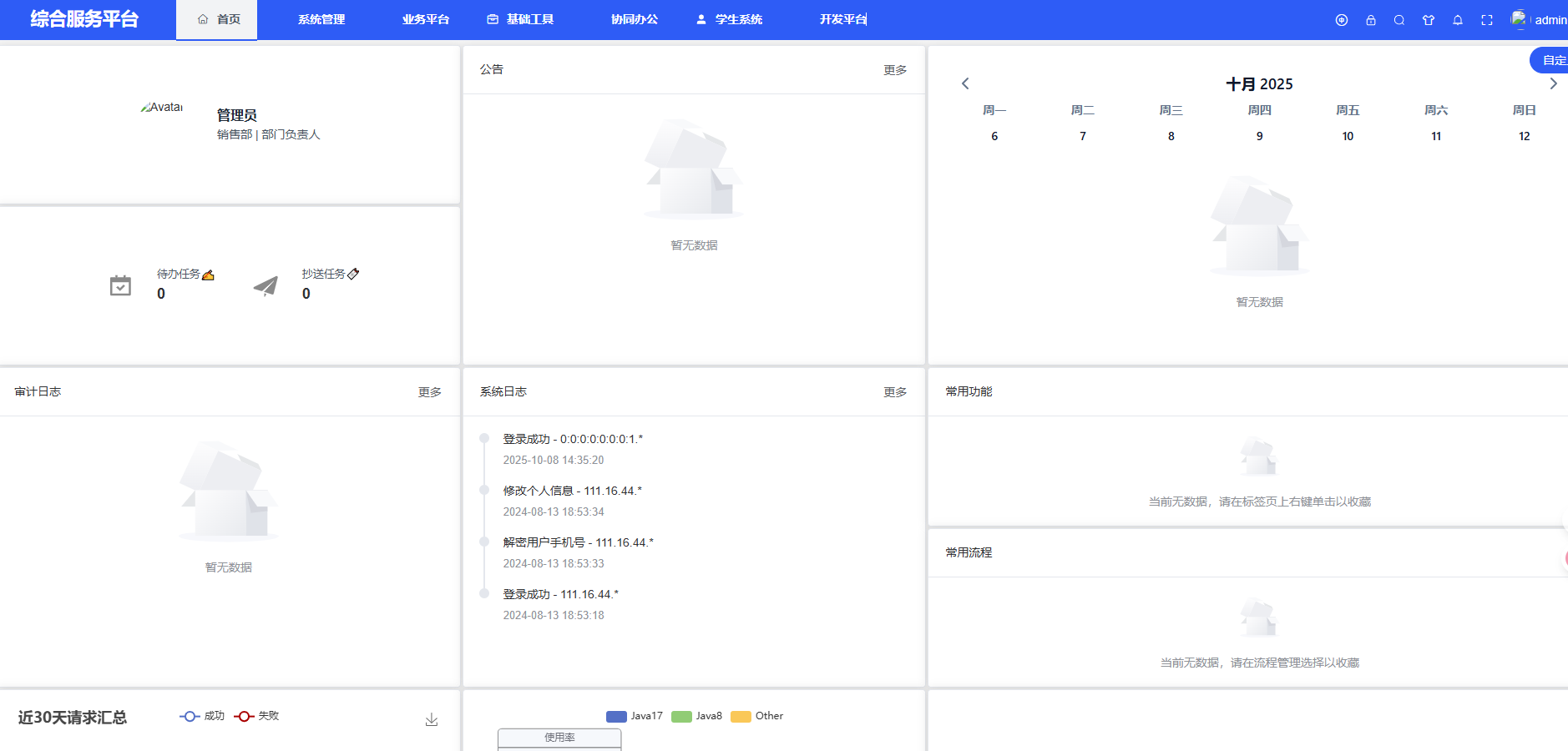Open the admin user dropdown
1568x751 pixels.
coord(1540,20)
